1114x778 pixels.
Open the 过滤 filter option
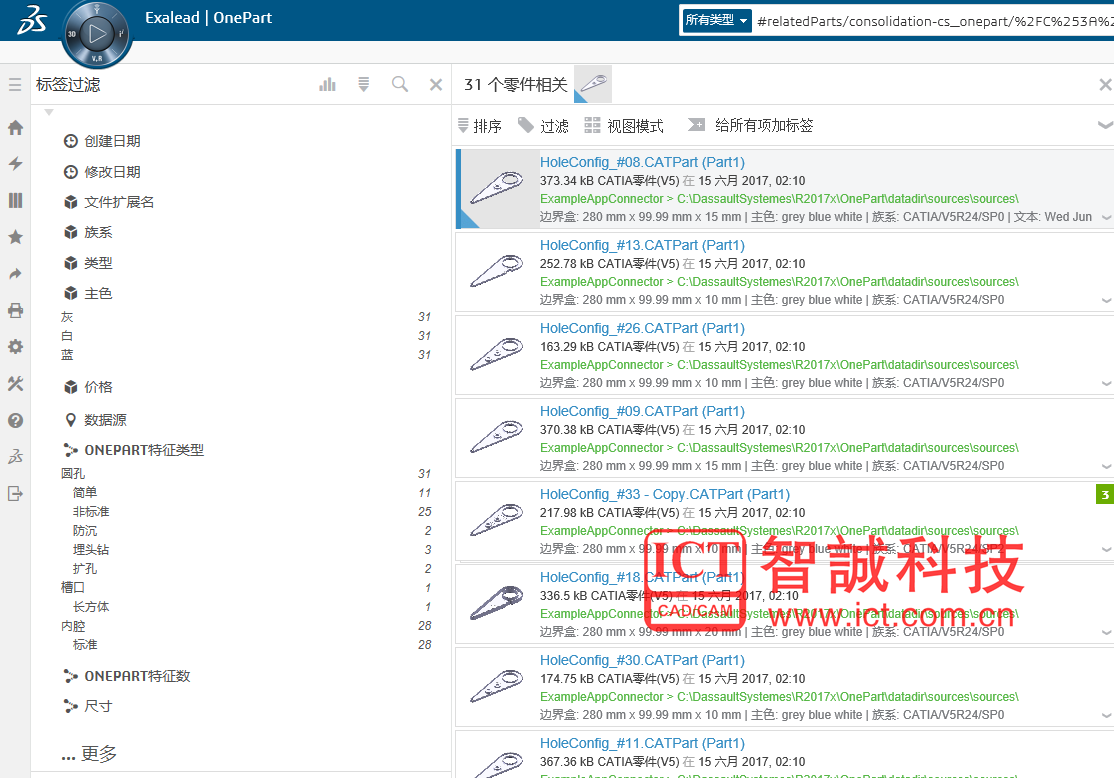coord(544,126)
